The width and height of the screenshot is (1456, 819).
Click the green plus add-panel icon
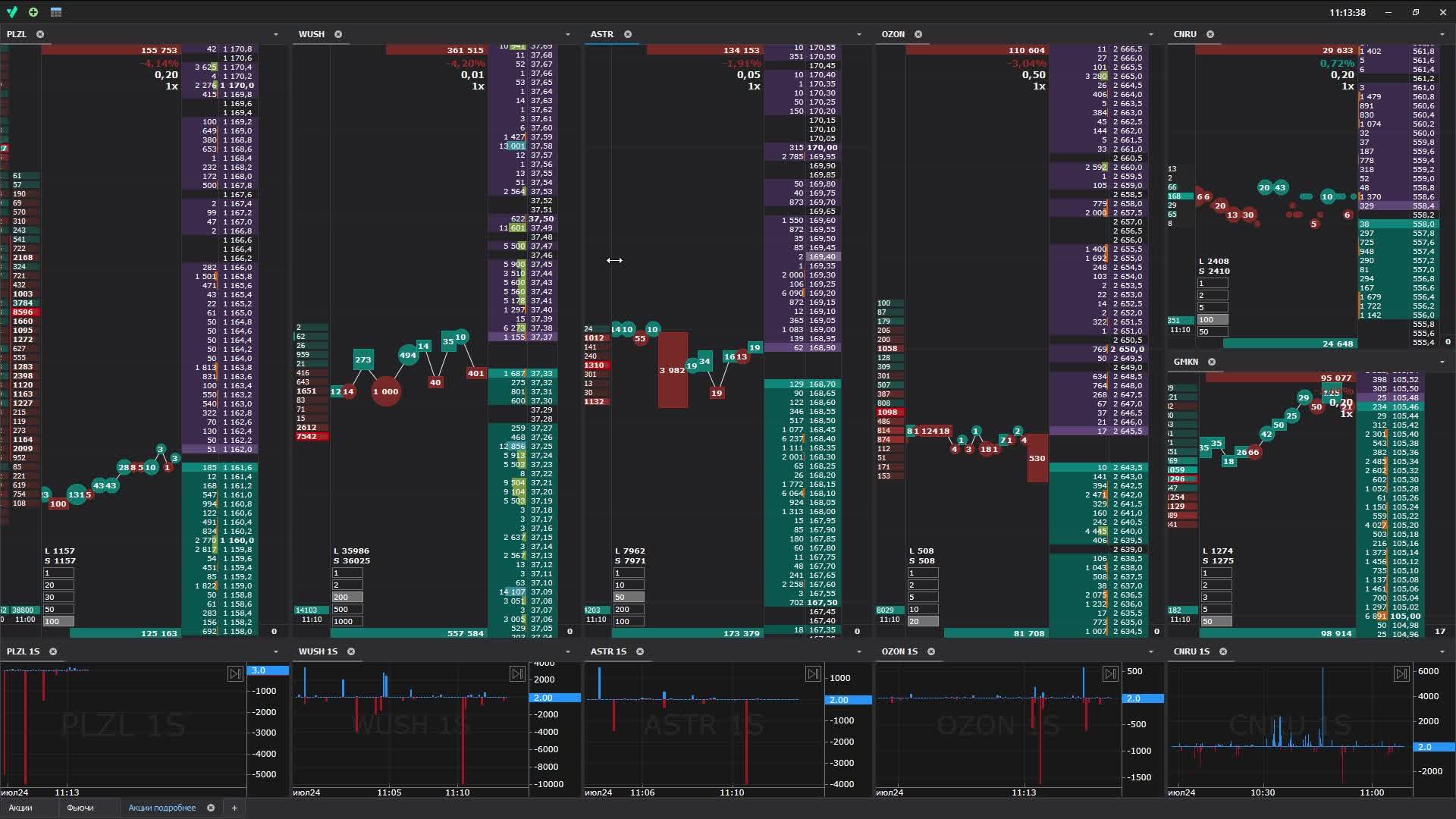tap(33, 12)
